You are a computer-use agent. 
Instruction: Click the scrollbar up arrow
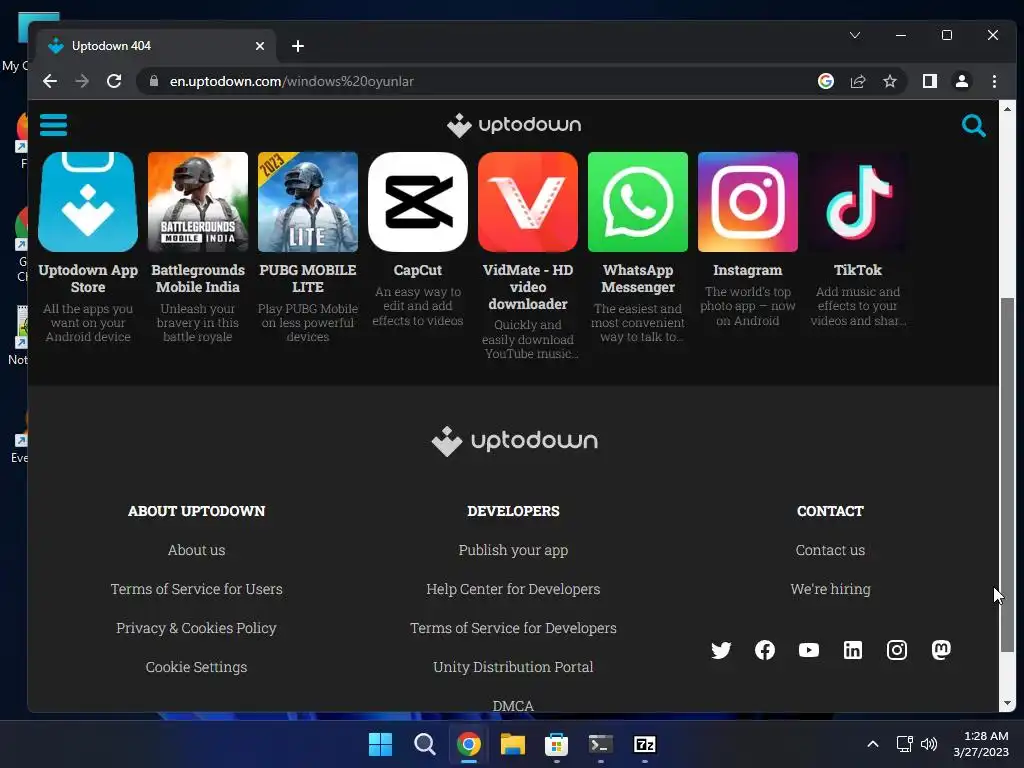(x=1007, y=109)
